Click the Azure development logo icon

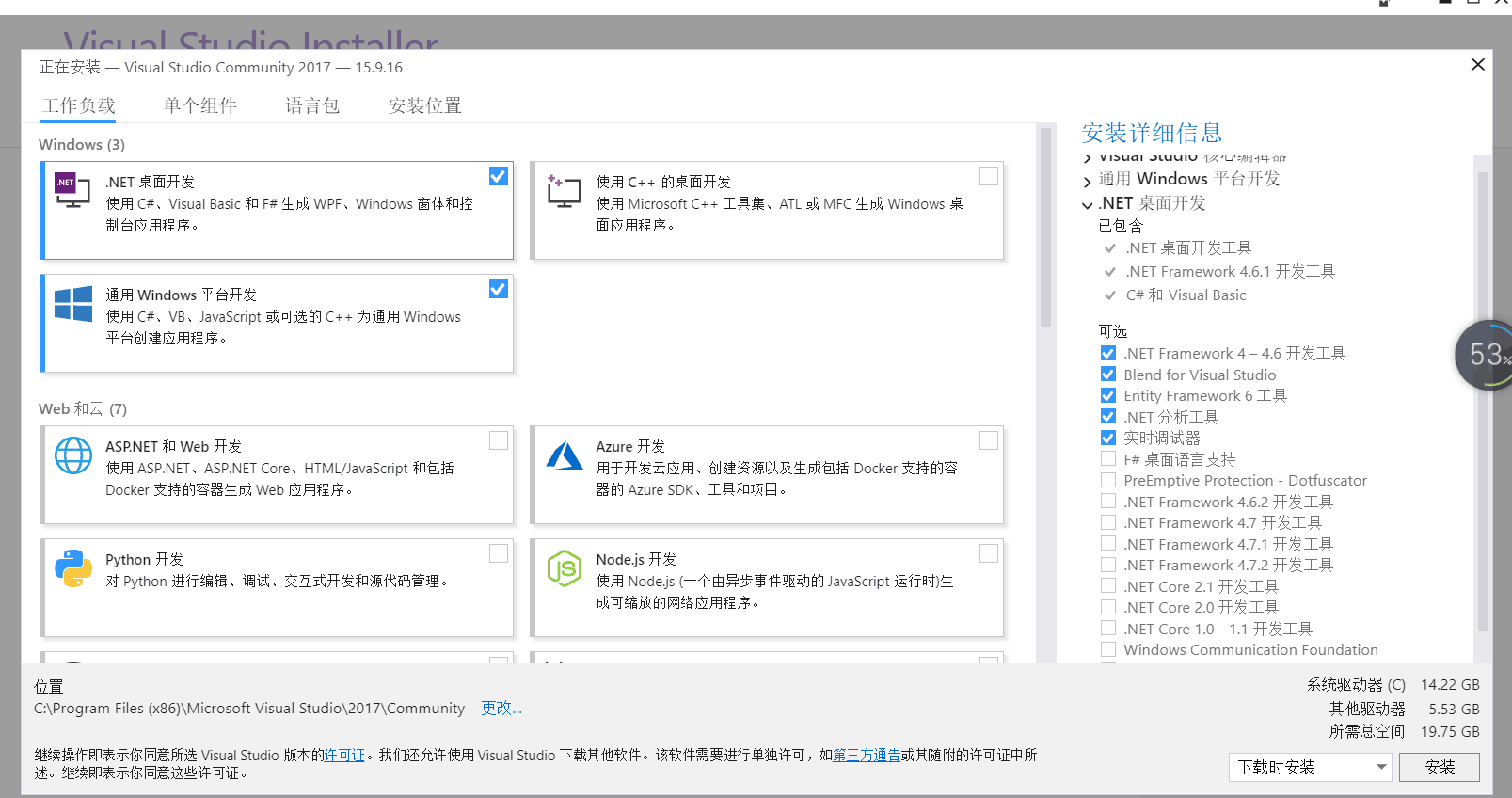(565, 455)
